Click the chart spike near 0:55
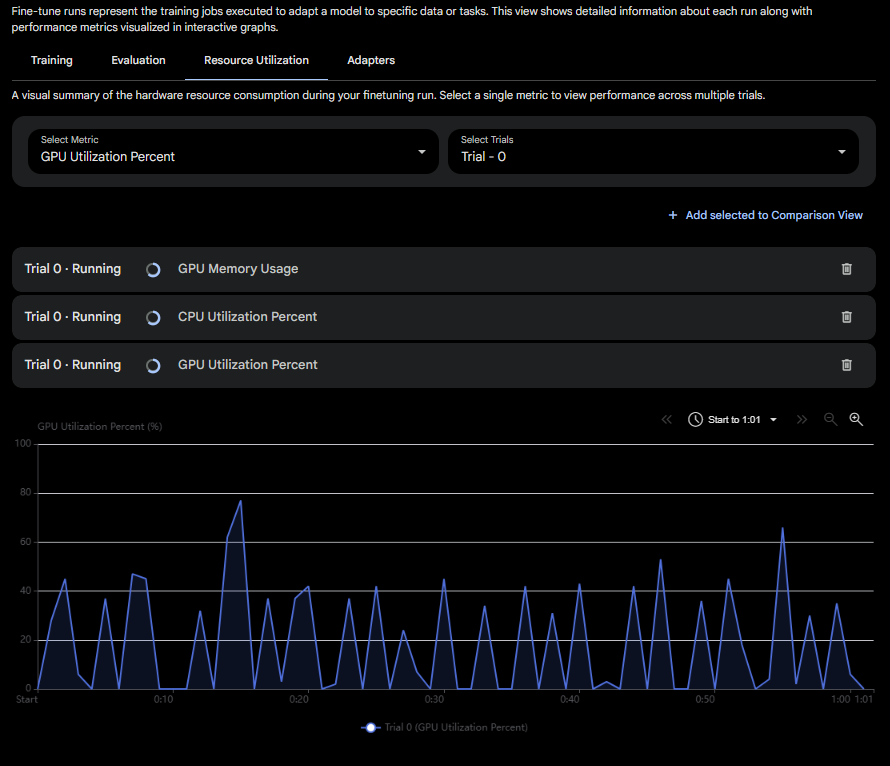The image size is (890, 766). coord(783,528)
